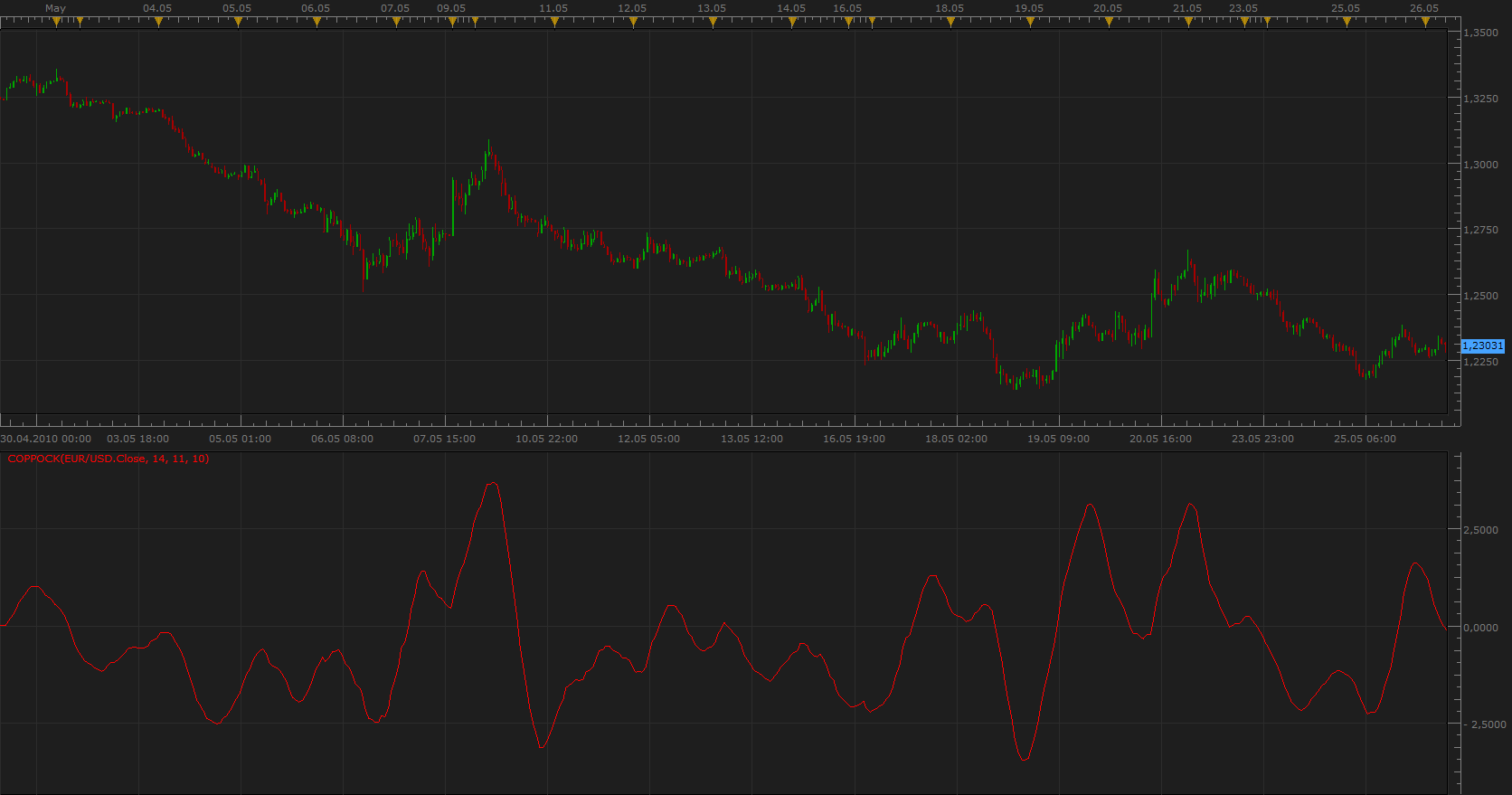This screenshot has width=1512, height=795.
Task: Click the '13.05 12:00' time label
Action: pos(752,439)
